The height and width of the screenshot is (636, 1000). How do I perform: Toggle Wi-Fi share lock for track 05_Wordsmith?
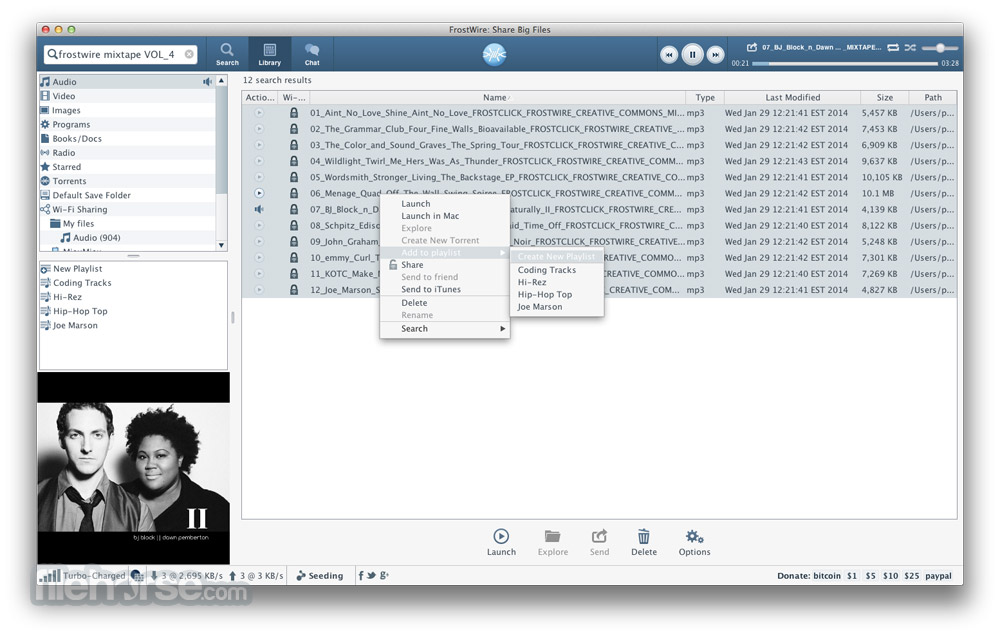(294, 177)
